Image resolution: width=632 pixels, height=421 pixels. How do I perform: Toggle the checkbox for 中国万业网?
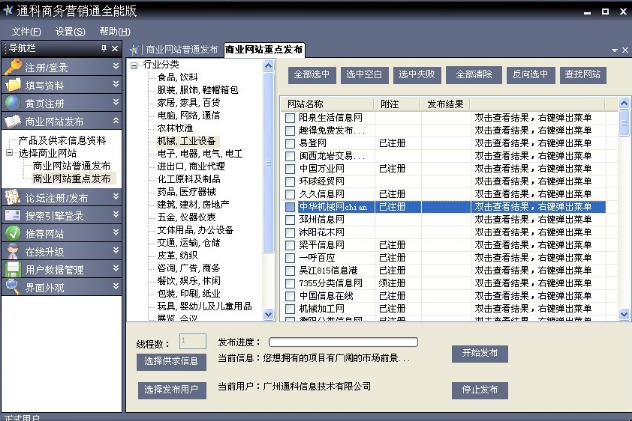(291, 168)
